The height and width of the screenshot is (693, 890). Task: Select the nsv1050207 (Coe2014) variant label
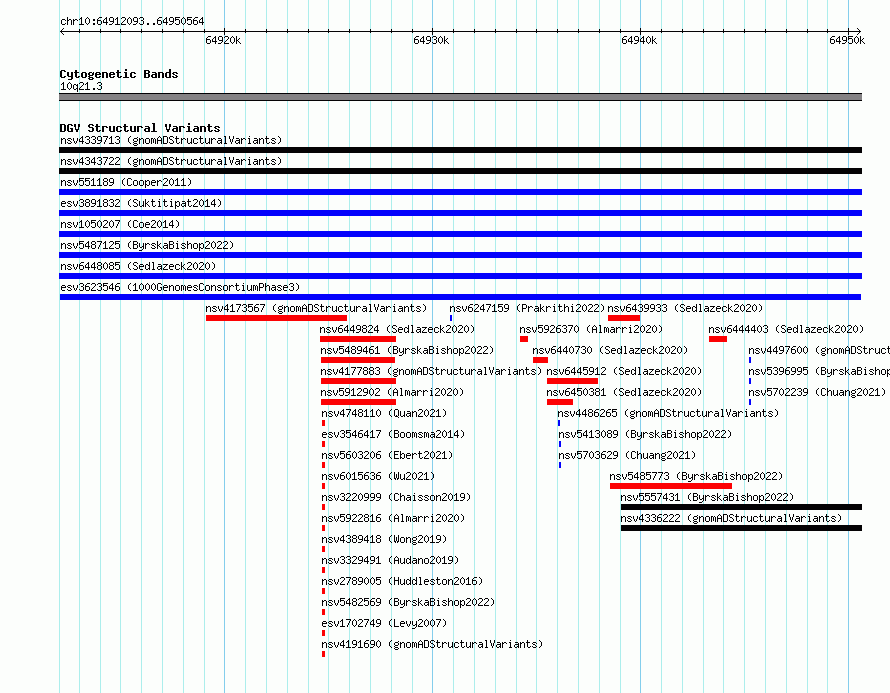(120, 224)
